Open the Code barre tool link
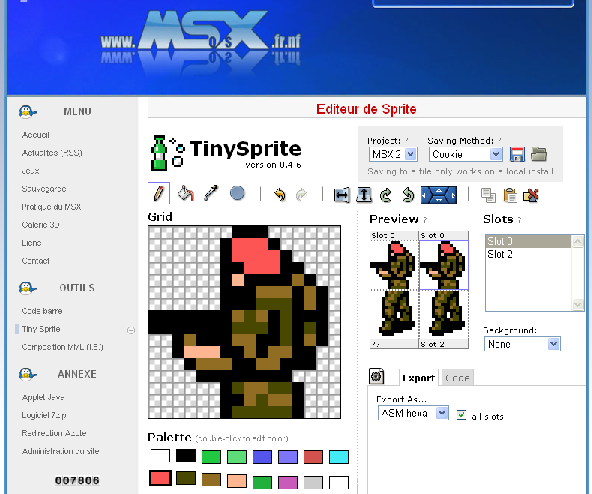This screenshot has height=494, width=592. coord(42,311)
